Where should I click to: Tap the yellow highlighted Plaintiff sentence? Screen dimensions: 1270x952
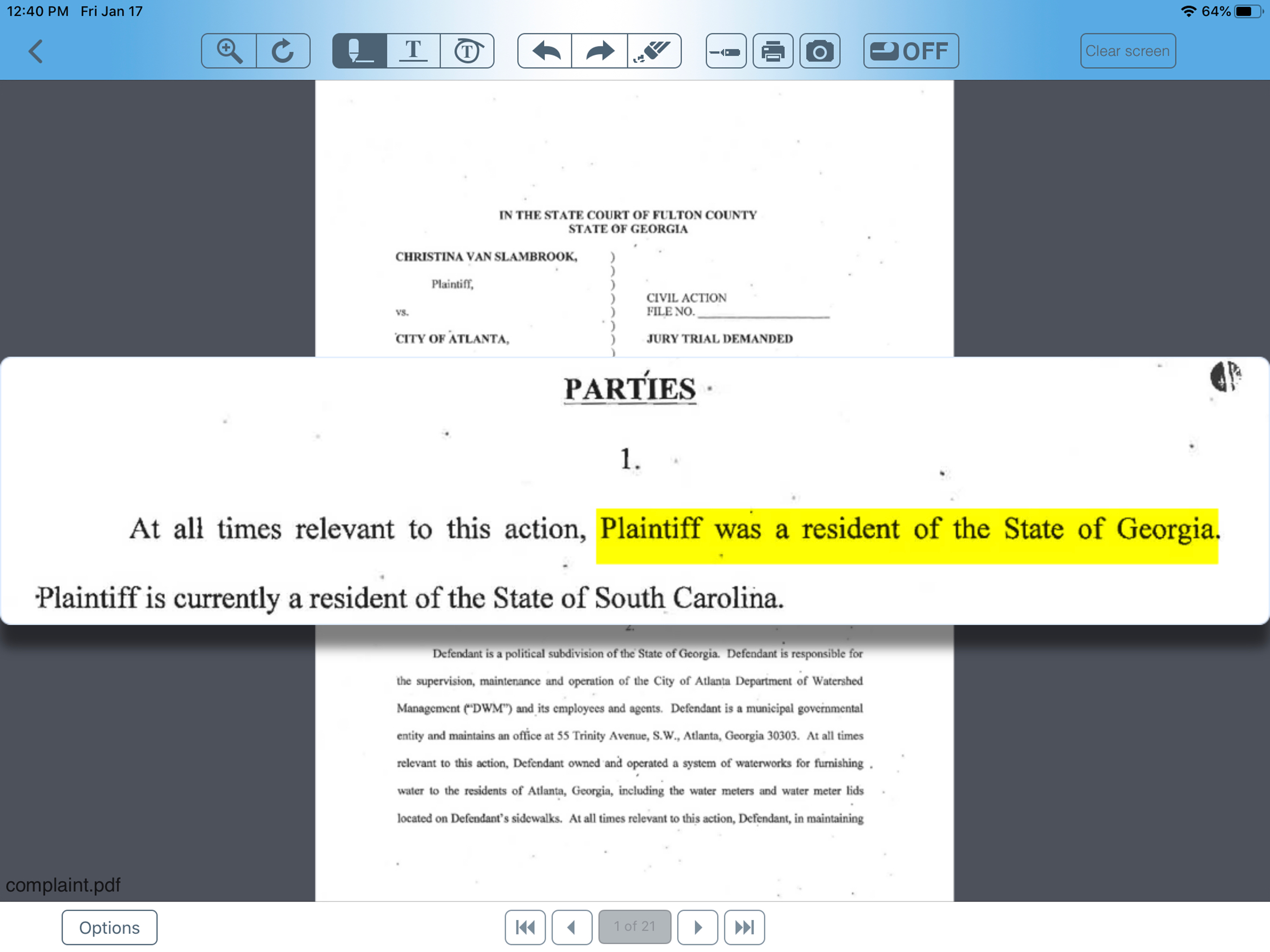907,535
